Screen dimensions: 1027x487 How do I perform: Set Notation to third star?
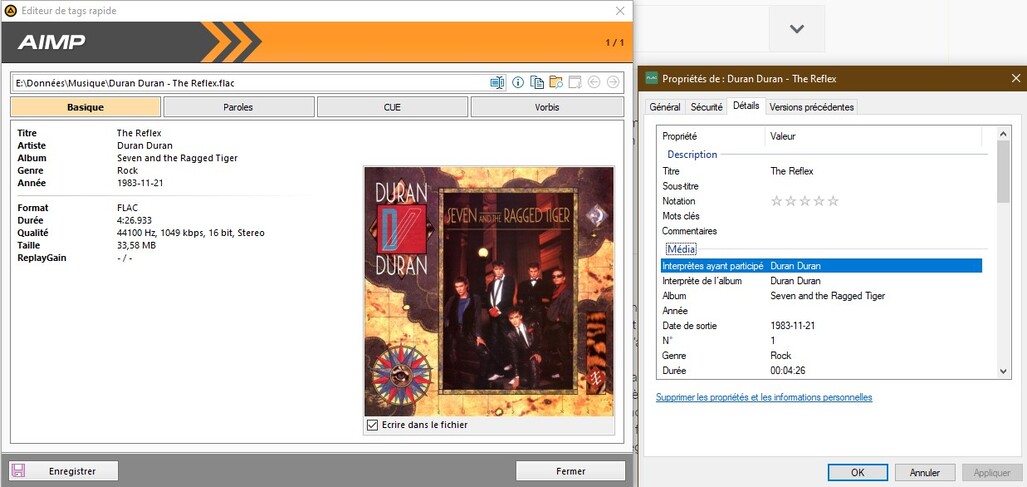(805, 201)
